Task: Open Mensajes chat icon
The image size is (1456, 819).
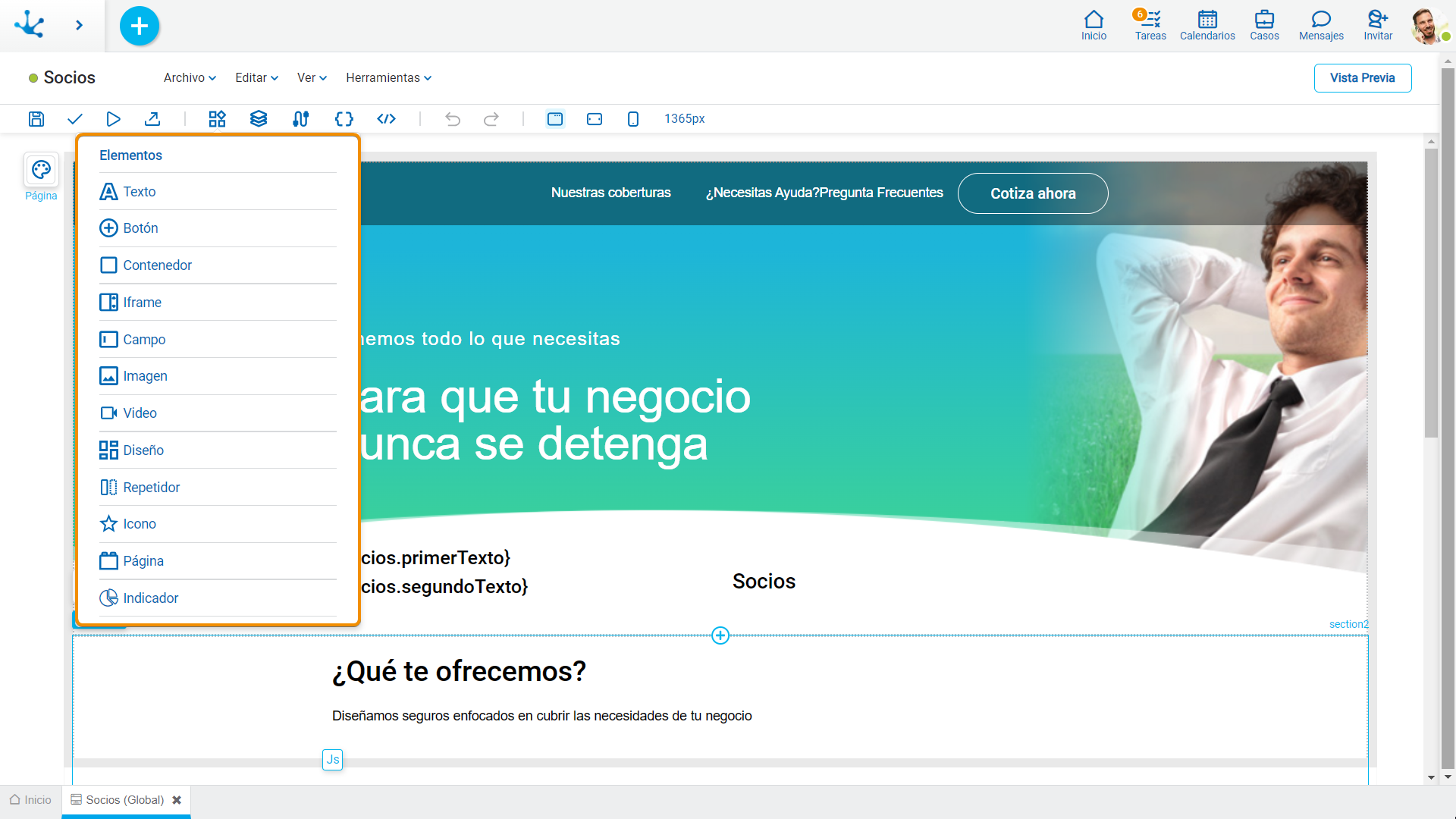Action: (x=1321, y=25)
